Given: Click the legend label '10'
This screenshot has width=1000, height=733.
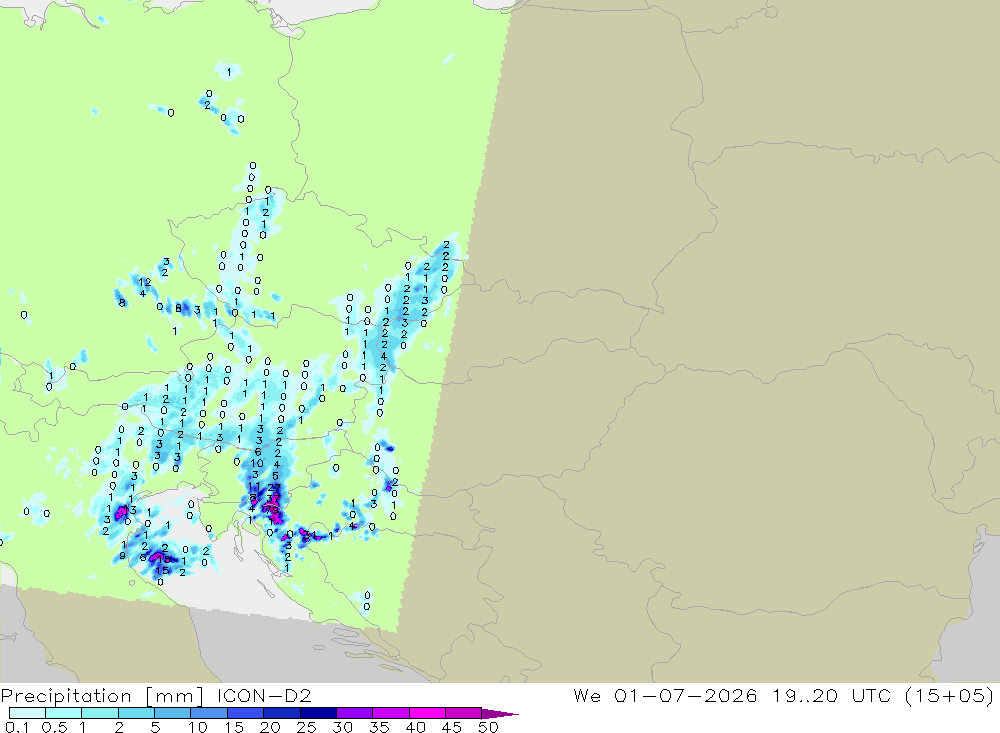Looking at the screenshot, I should coord(198,727).
